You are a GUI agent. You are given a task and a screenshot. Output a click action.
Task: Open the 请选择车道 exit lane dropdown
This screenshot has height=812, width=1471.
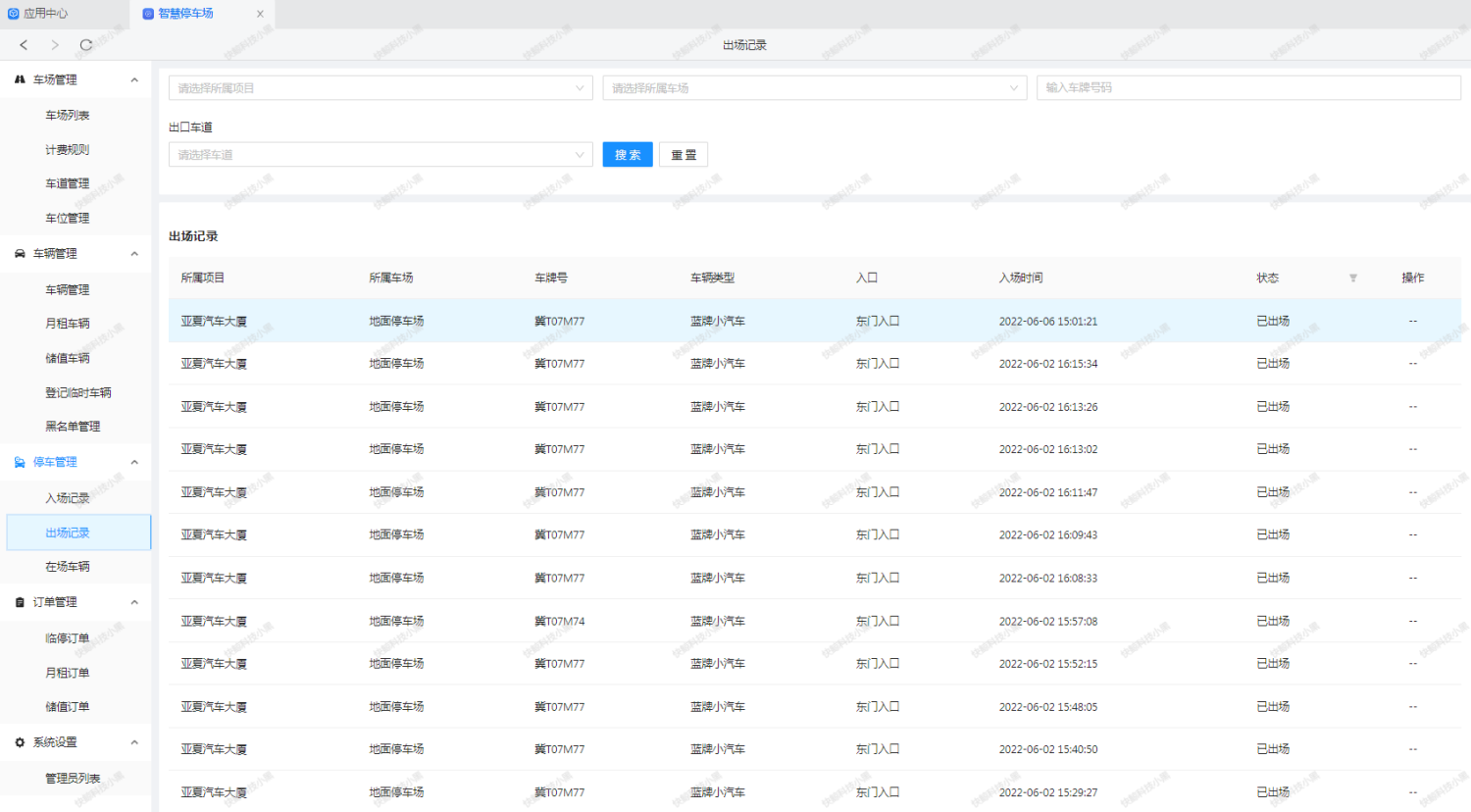click(x=380, y=155)
